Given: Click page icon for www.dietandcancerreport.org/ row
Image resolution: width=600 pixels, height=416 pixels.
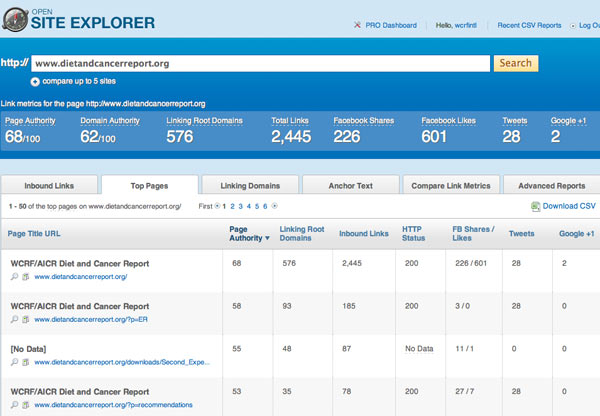Looking at the screenshot, I should [26, 276].
